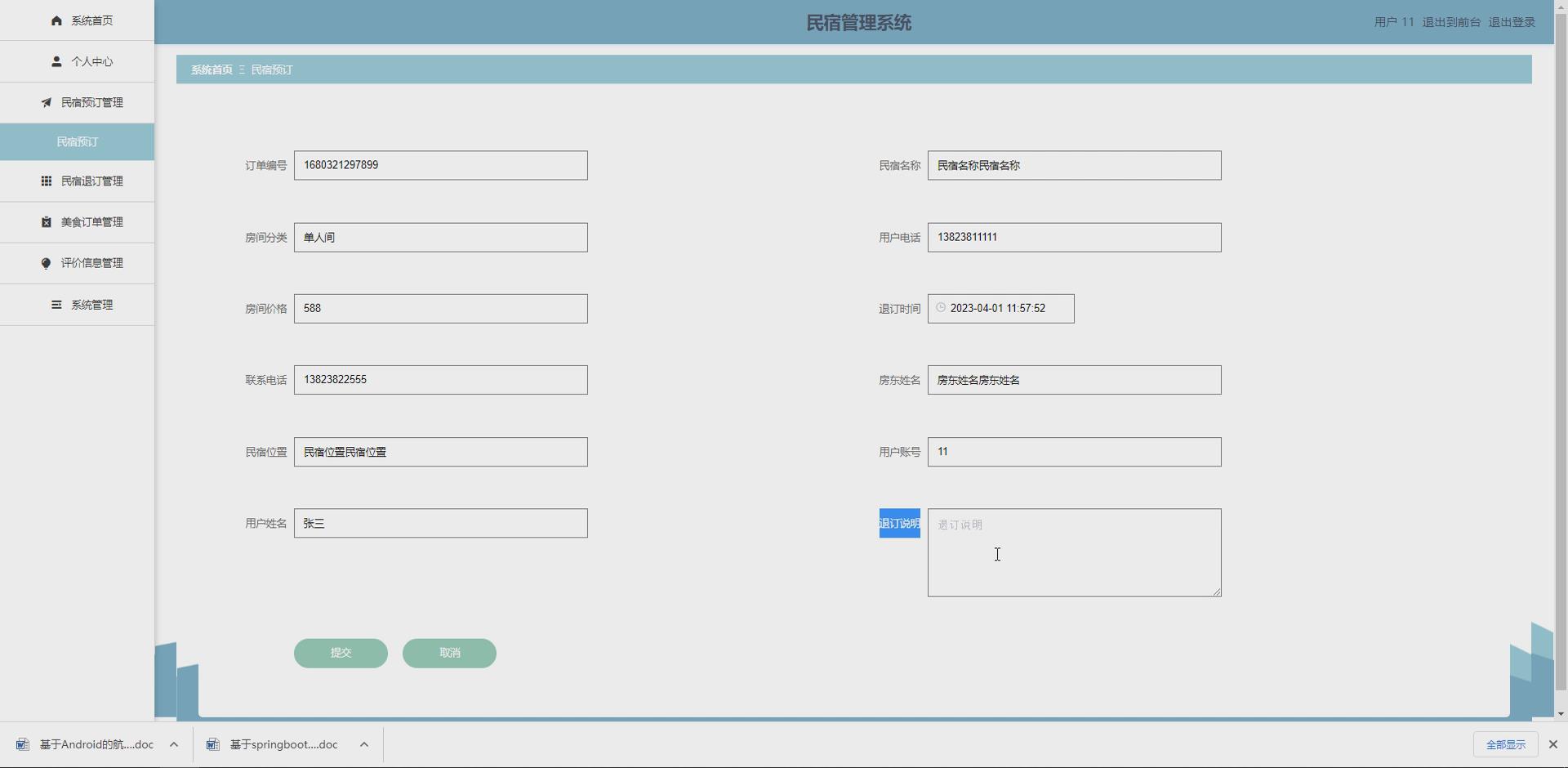The width and height of the screenshot is (1568, 768).
Task: Open the 美食订单管理 menu
Action: (77, 222)
